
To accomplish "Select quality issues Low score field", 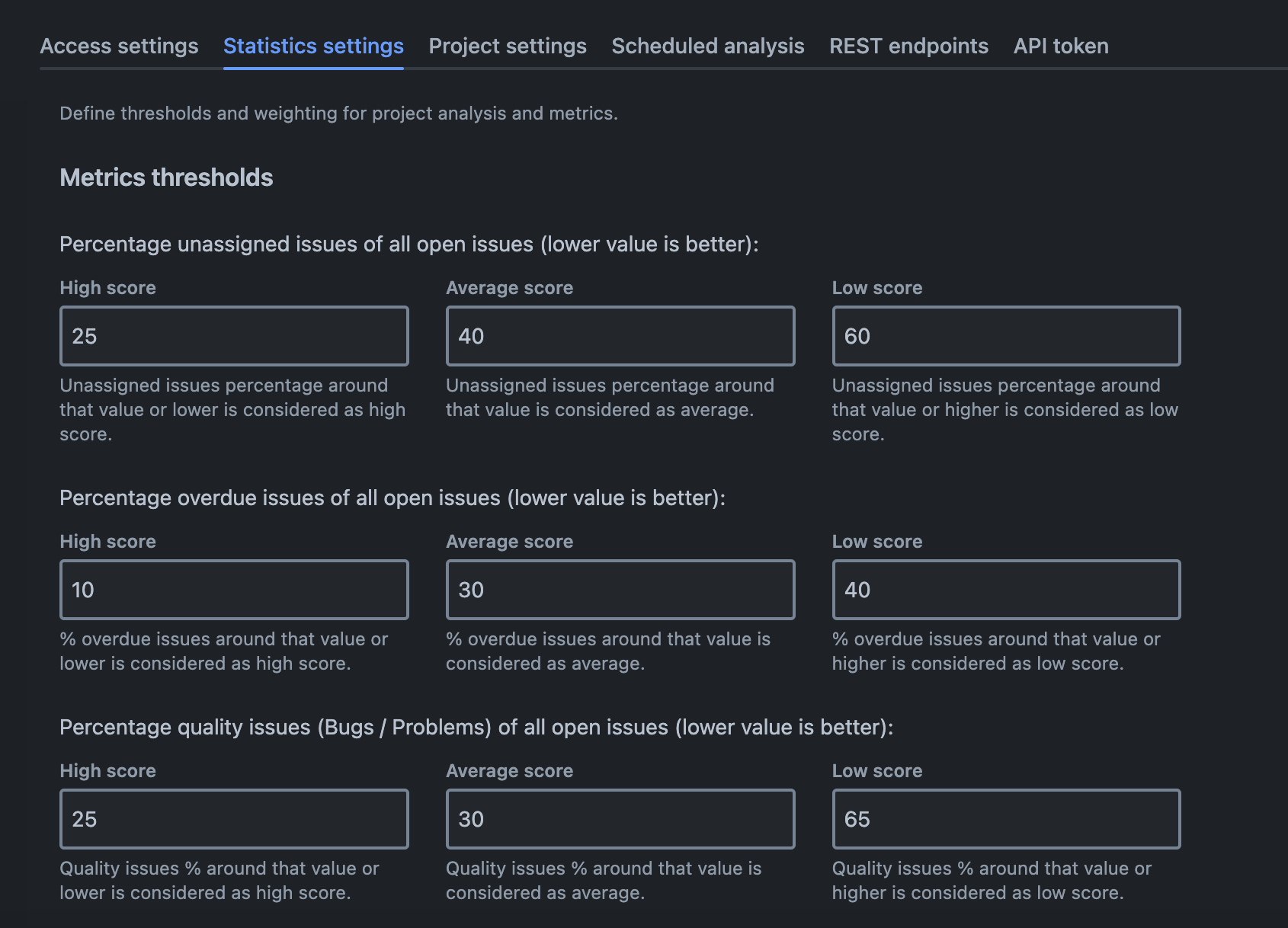I will point(1006,819).
